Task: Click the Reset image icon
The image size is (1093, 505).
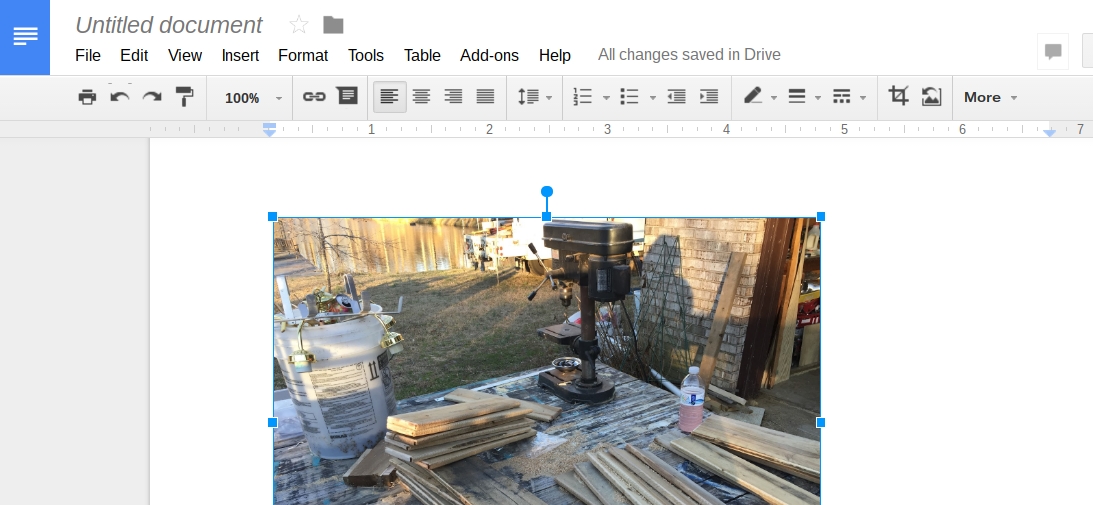Action: click(931, 96)
